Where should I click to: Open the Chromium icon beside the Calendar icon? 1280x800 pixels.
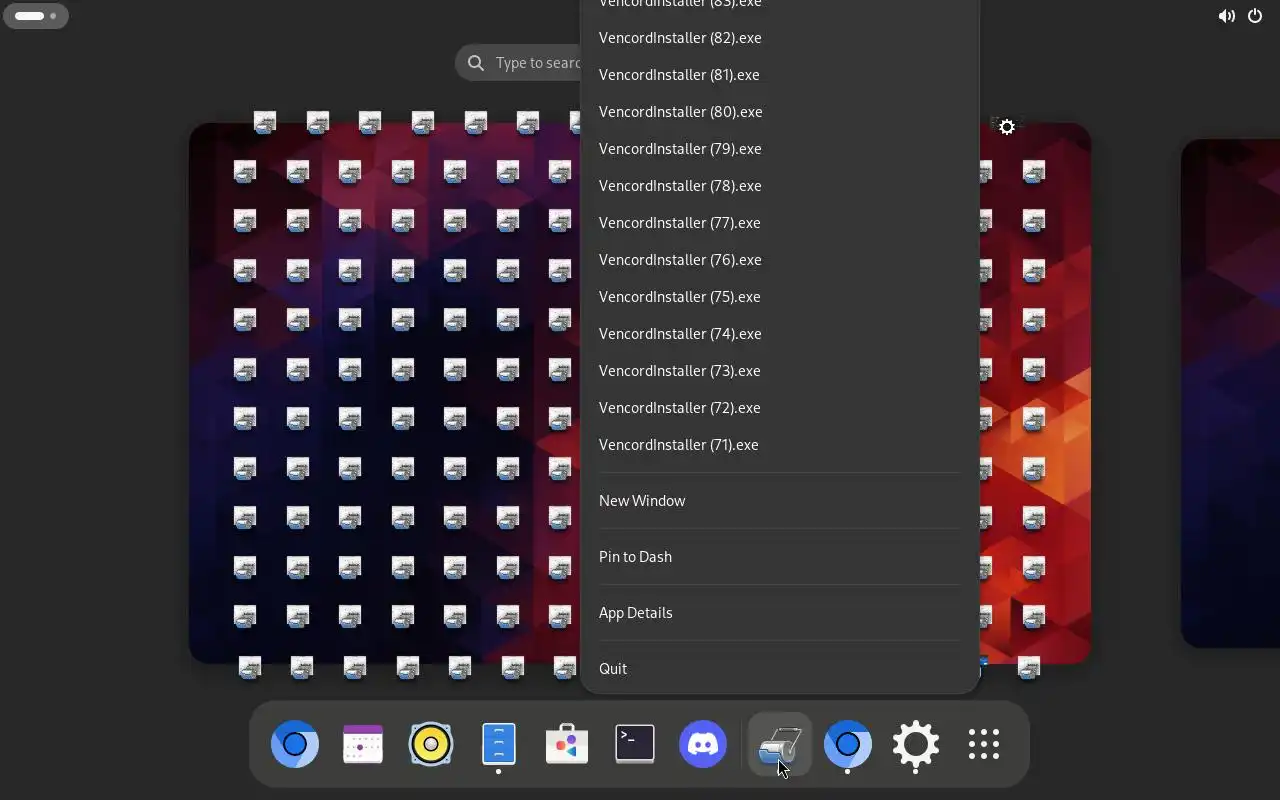point(295,744)
